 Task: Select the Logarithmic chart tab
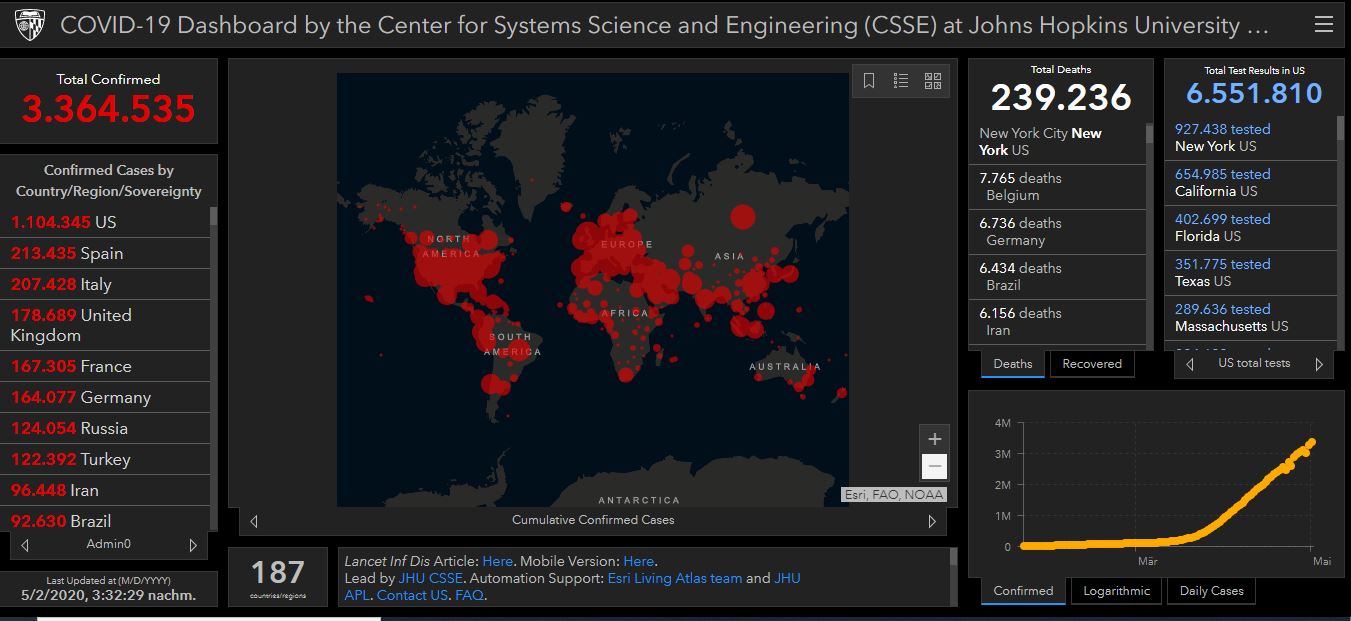click(1116, 591)
